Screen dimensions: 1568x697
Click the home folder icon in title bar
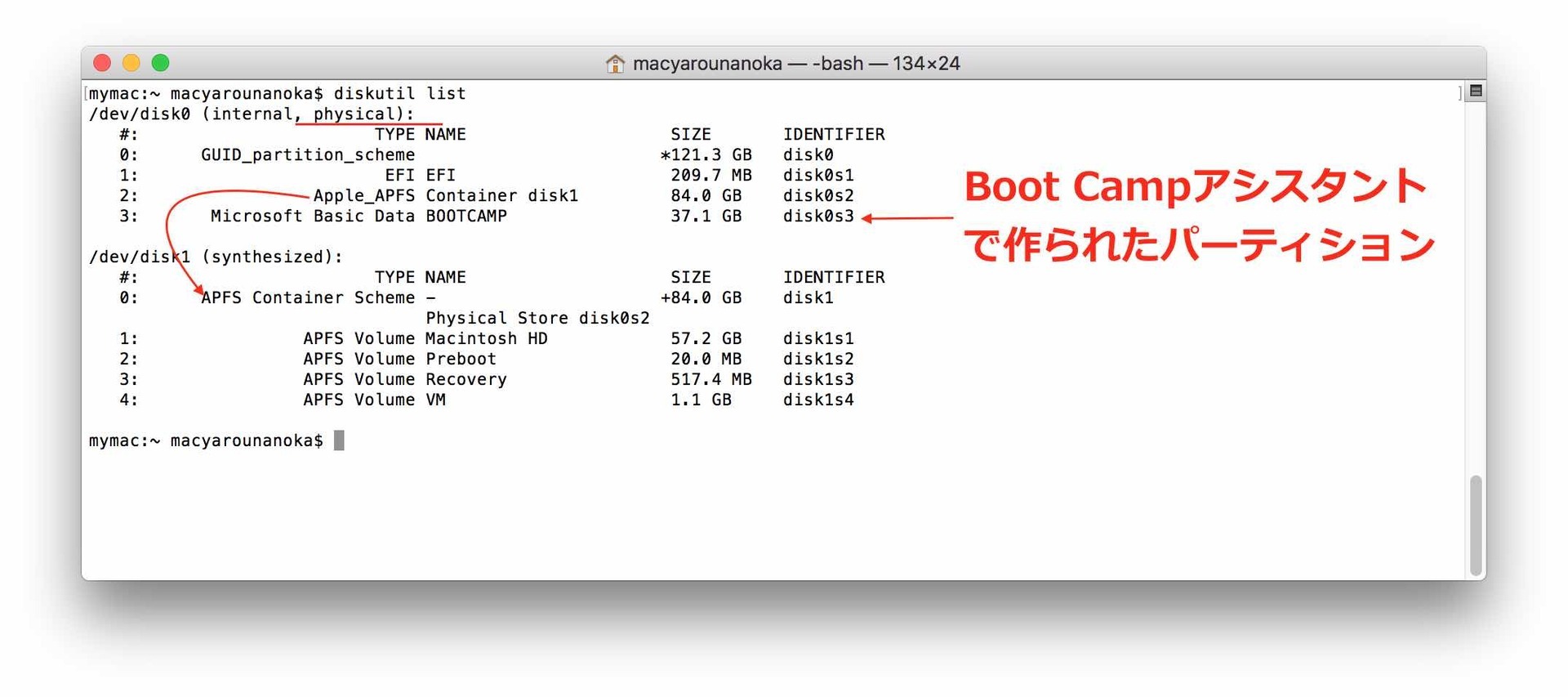[x=615, y=63]
